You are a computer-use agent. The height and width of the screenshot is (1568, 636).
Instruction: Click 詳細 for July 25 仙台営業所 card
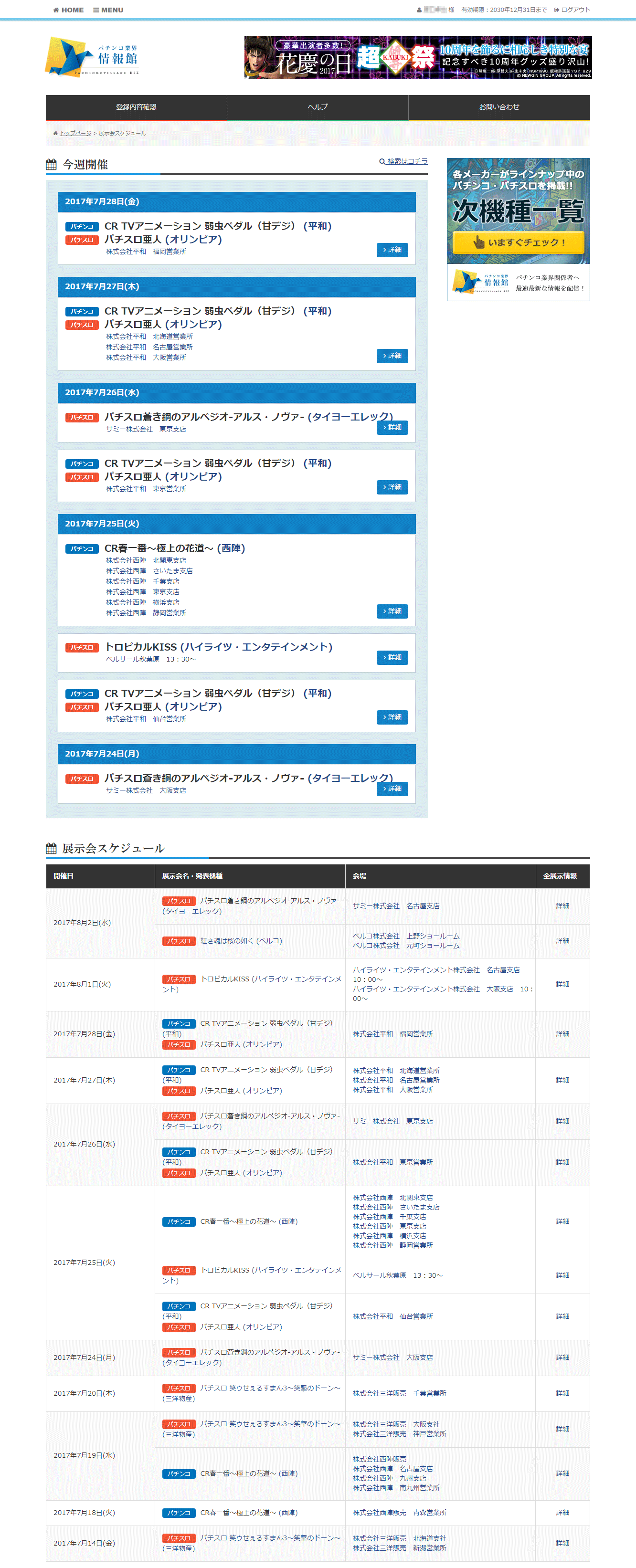(x=392, y=717)
